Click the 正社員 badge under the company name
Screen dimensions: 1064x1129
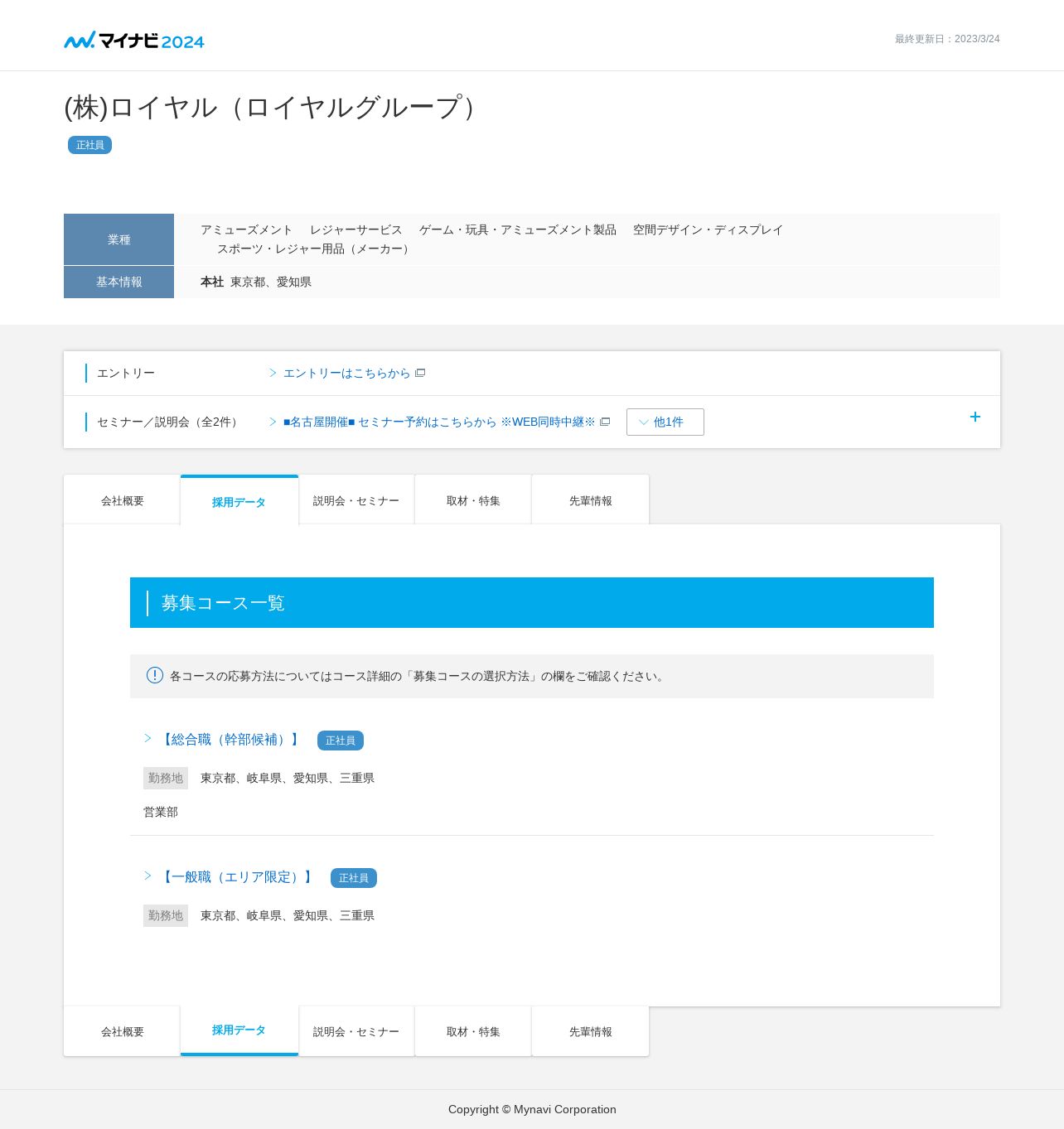point(89,145)
